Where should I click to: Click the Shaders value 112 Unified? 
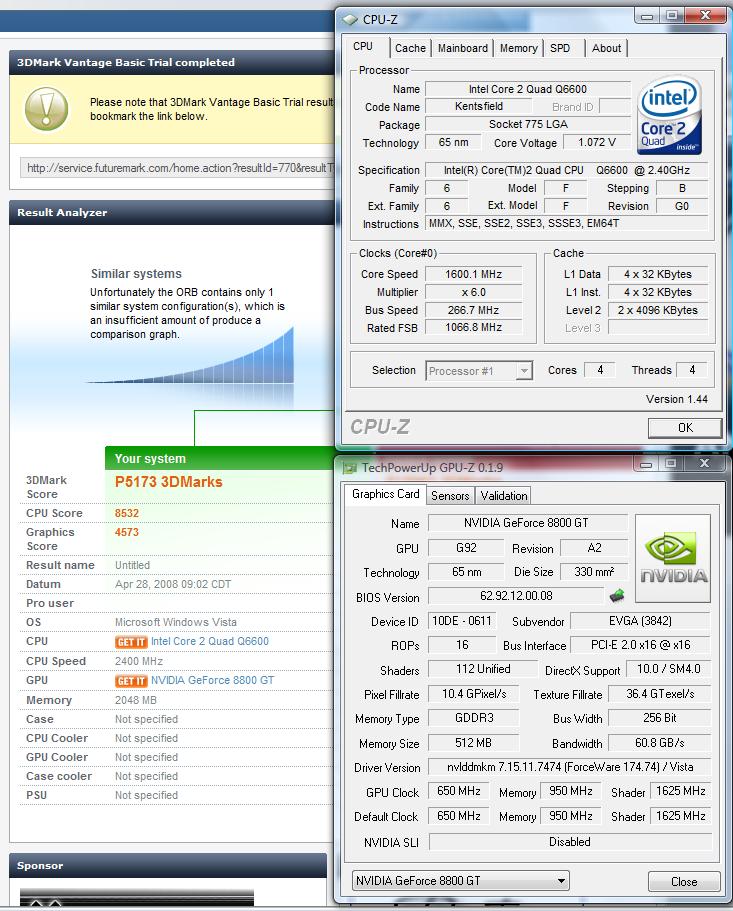click(483, 669)
